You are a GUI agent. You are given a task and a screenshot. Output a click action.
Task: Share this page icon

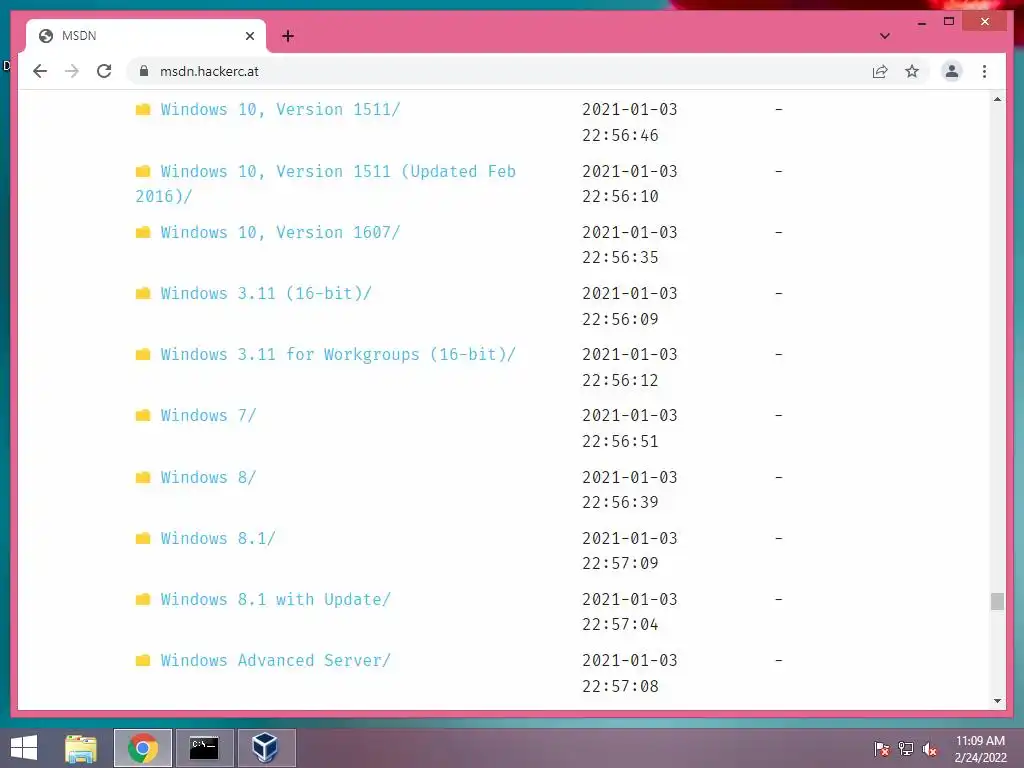(x=880, y=71)
